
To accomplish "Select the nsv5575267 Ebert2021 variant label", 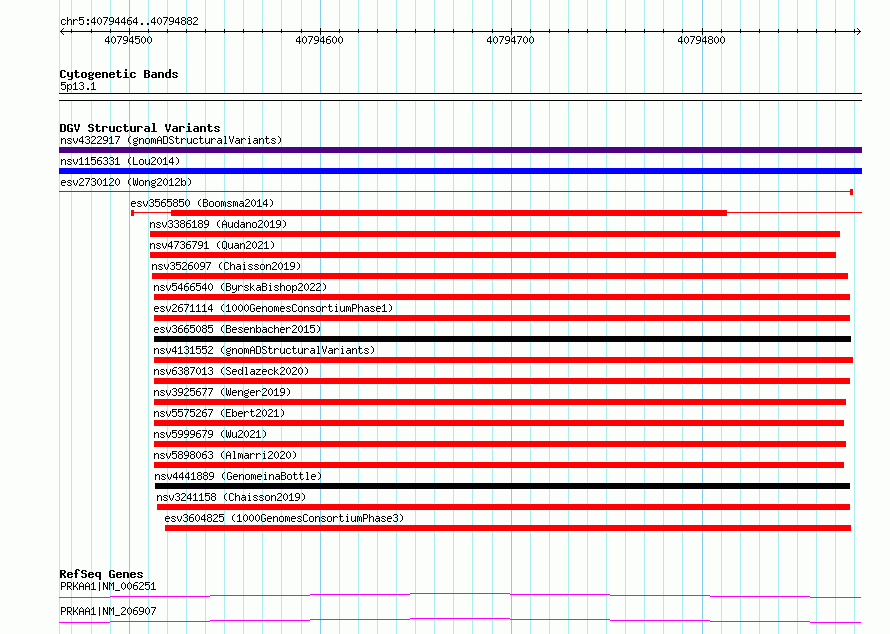I will (x=219, y=413).
